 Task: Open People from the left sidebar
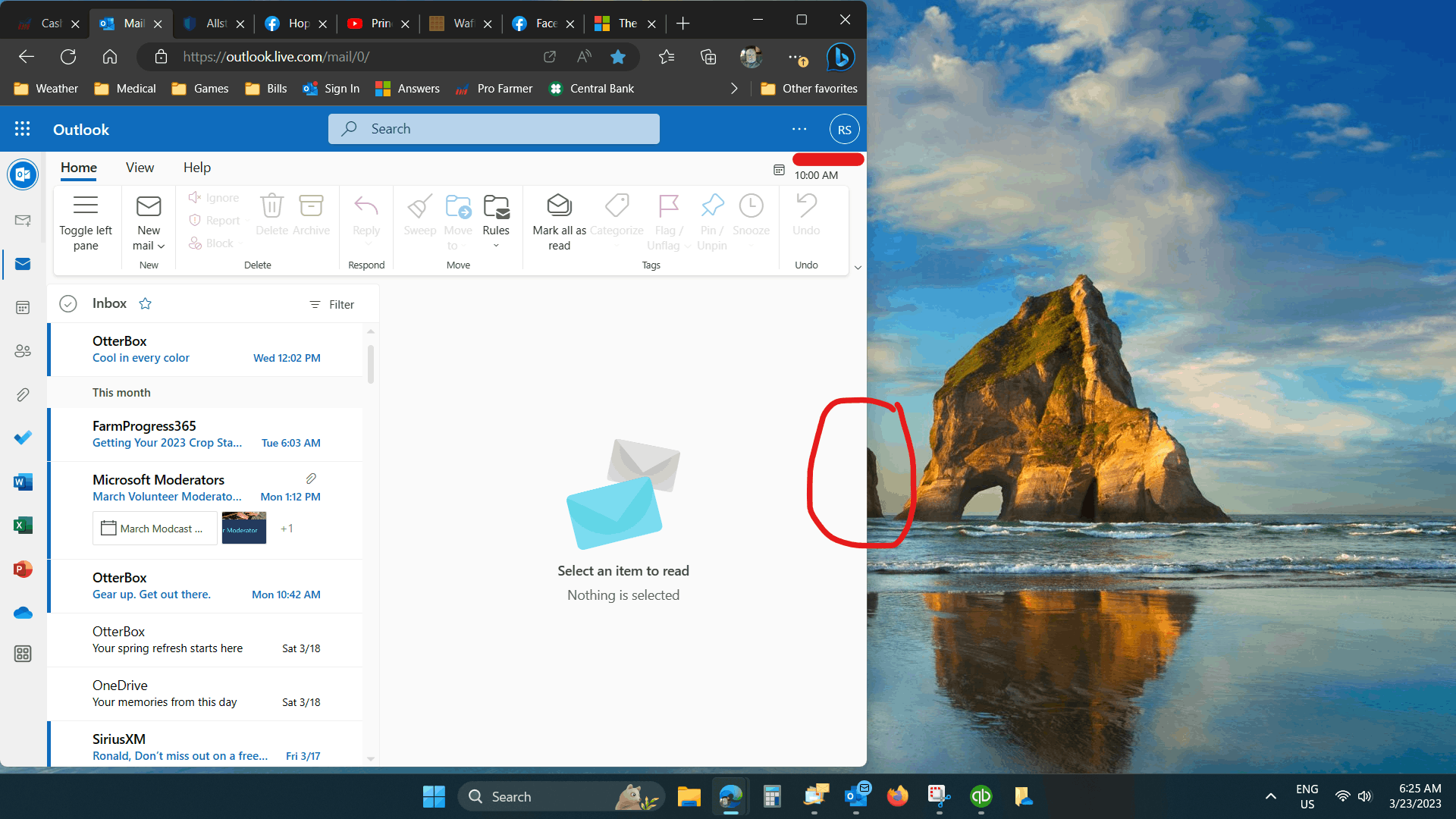pyautogui.click(x=23, y=351)
